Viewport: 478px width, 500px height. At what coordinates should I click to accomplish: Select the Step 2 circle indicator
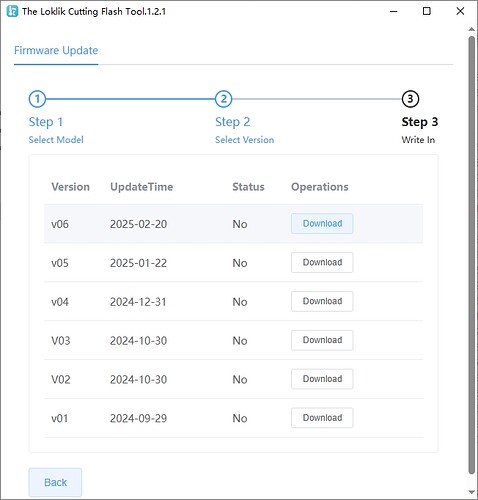(x=223, y=99)
